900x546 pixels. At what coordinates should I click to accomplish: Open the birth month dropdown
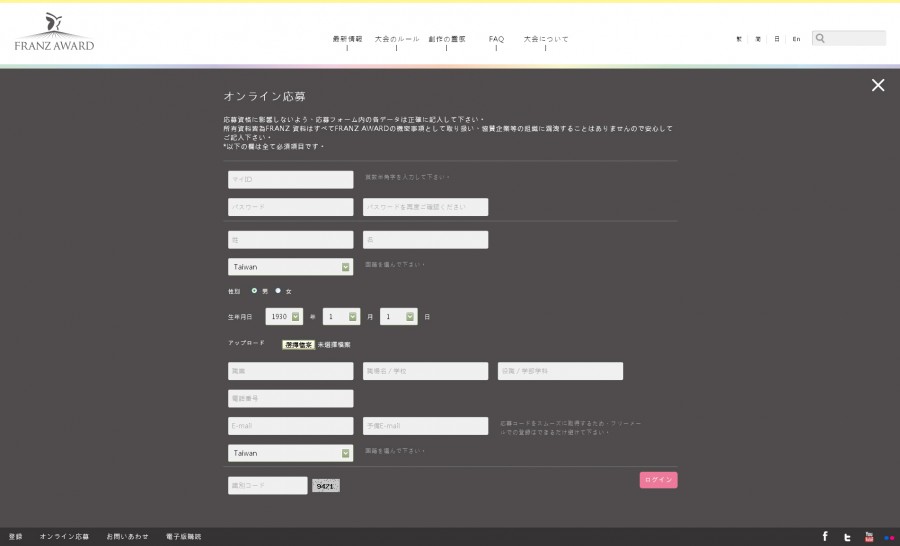[342, 316]
